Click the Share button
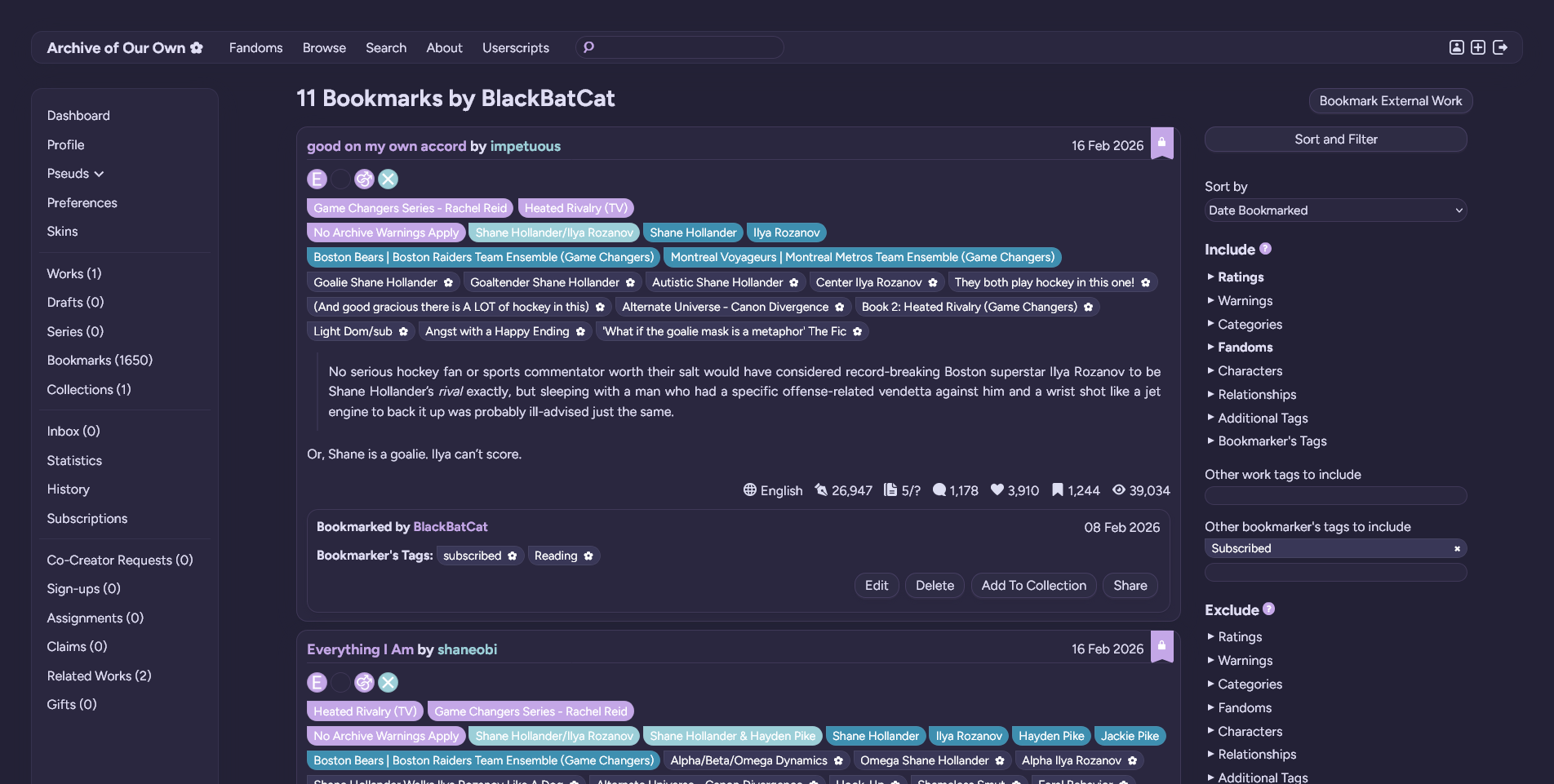 (1130, 586)
